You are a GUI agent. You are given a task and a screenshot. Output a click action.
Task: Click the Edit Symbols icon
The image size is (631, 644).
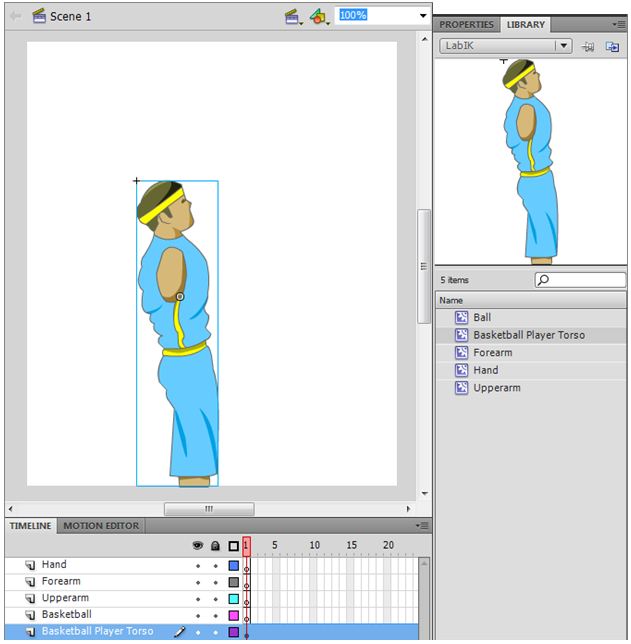click(x=319, y=16)
